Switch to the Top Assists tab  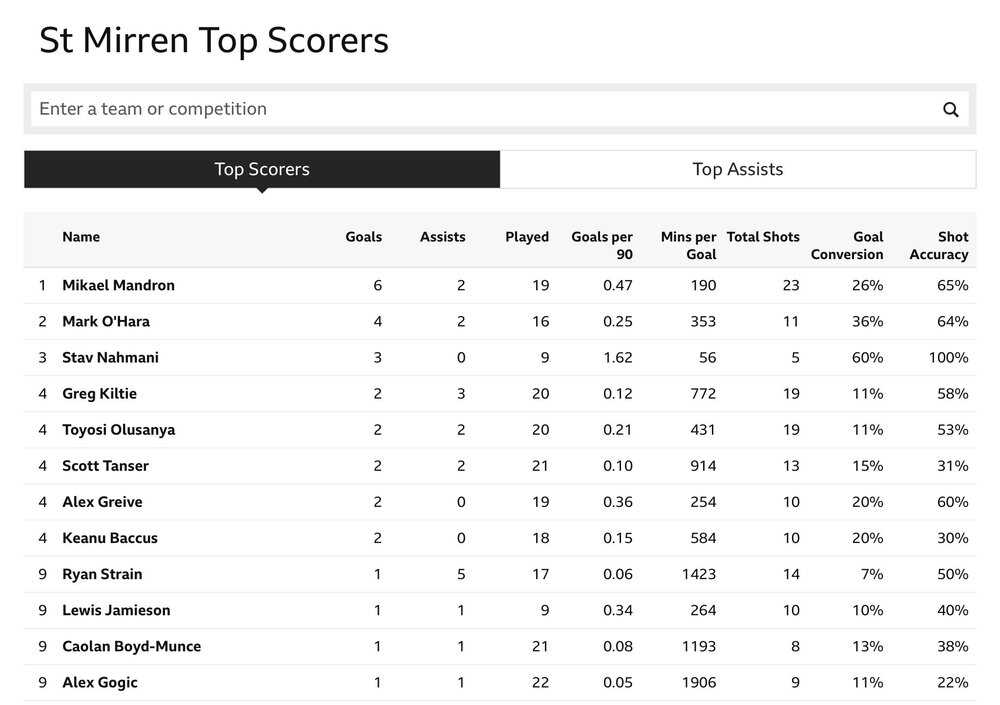tap(738, 169)
